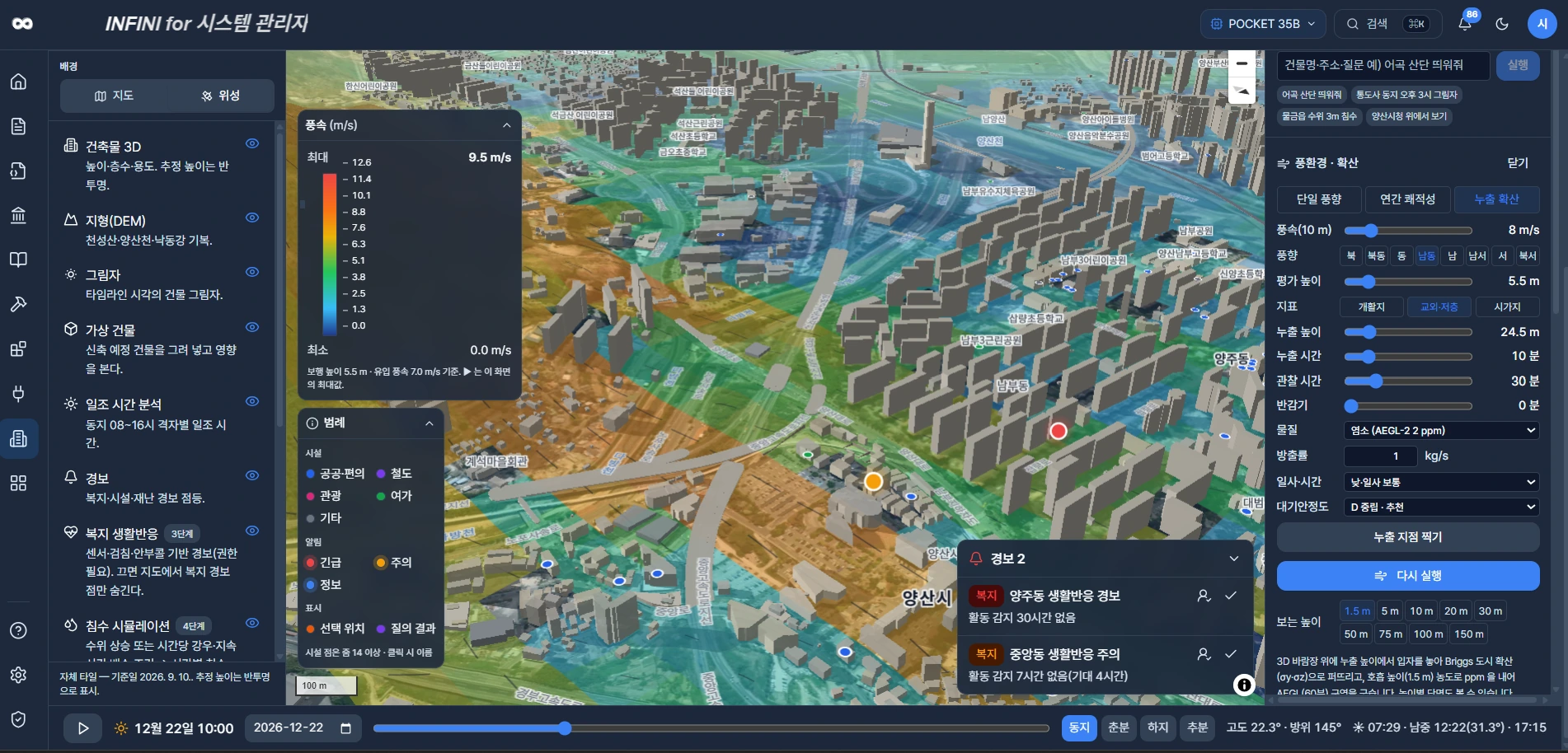
Task: Open the document icon in the sidebar
Action: [x=18, y=126]
